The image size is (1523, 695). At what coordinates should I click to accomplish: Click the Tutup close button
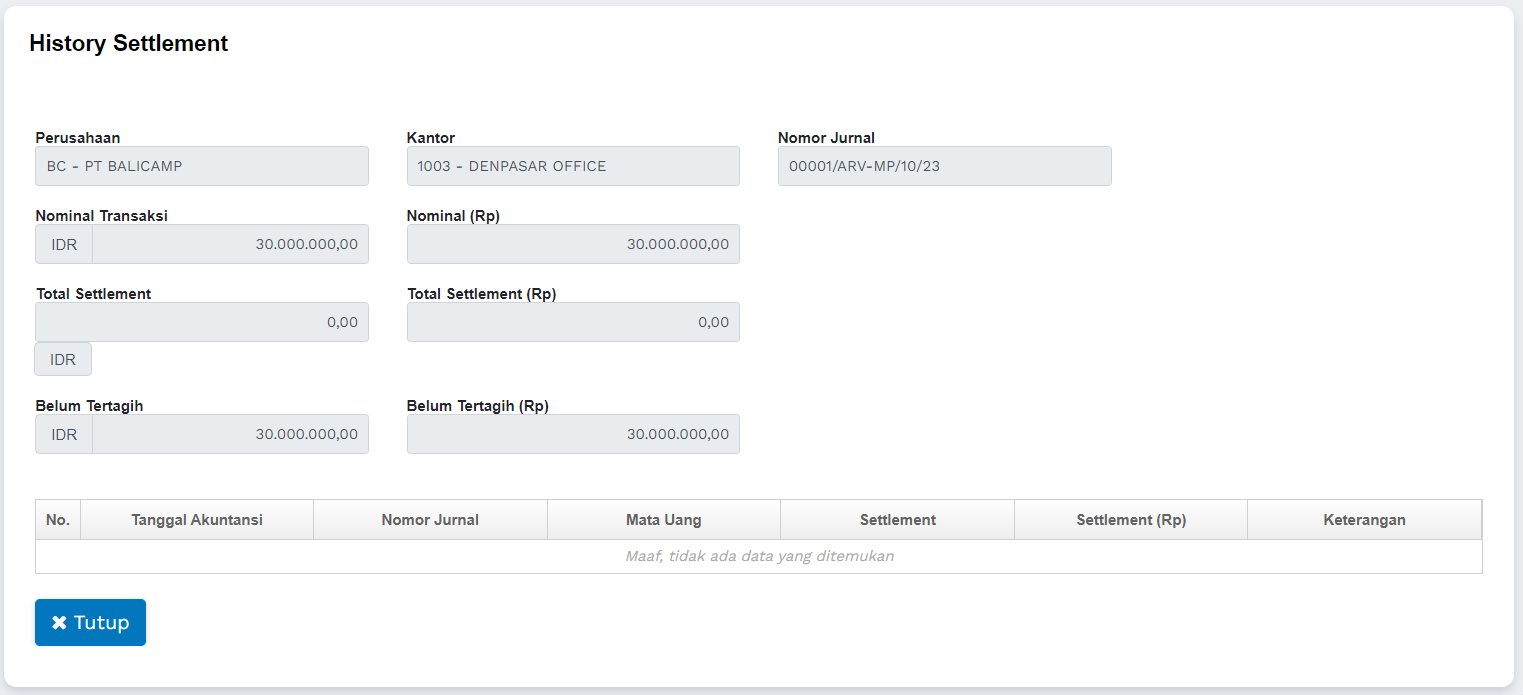click(x=90, y=622)
